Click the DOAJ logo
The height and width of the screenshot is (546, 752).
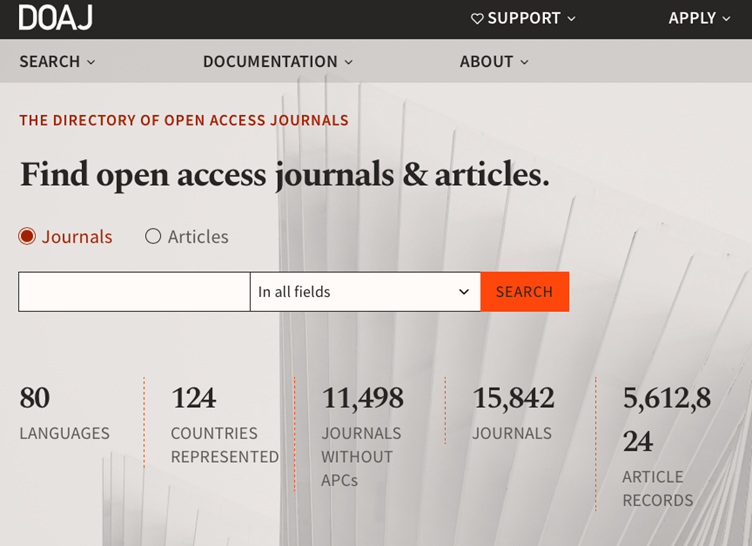[55, 18]
